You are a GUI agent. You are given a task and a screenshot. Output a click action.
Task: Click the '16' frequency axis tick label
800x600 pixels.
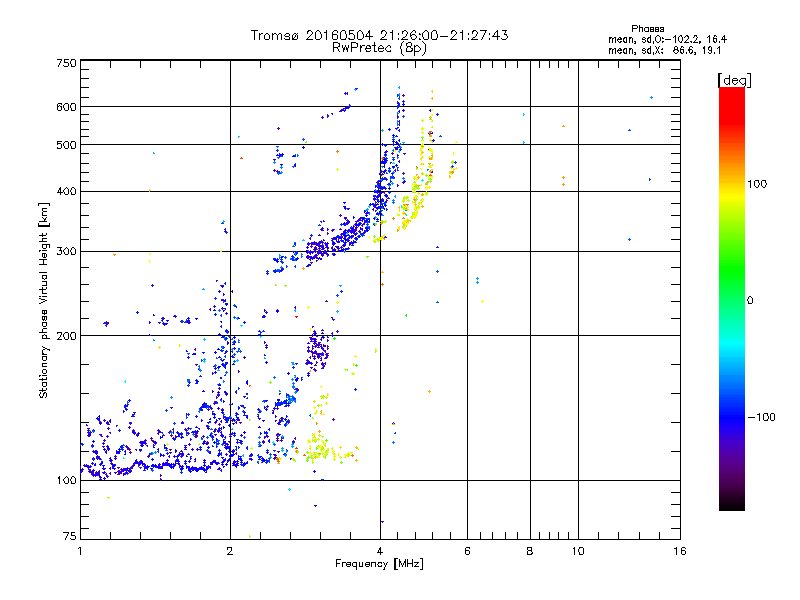680,551
